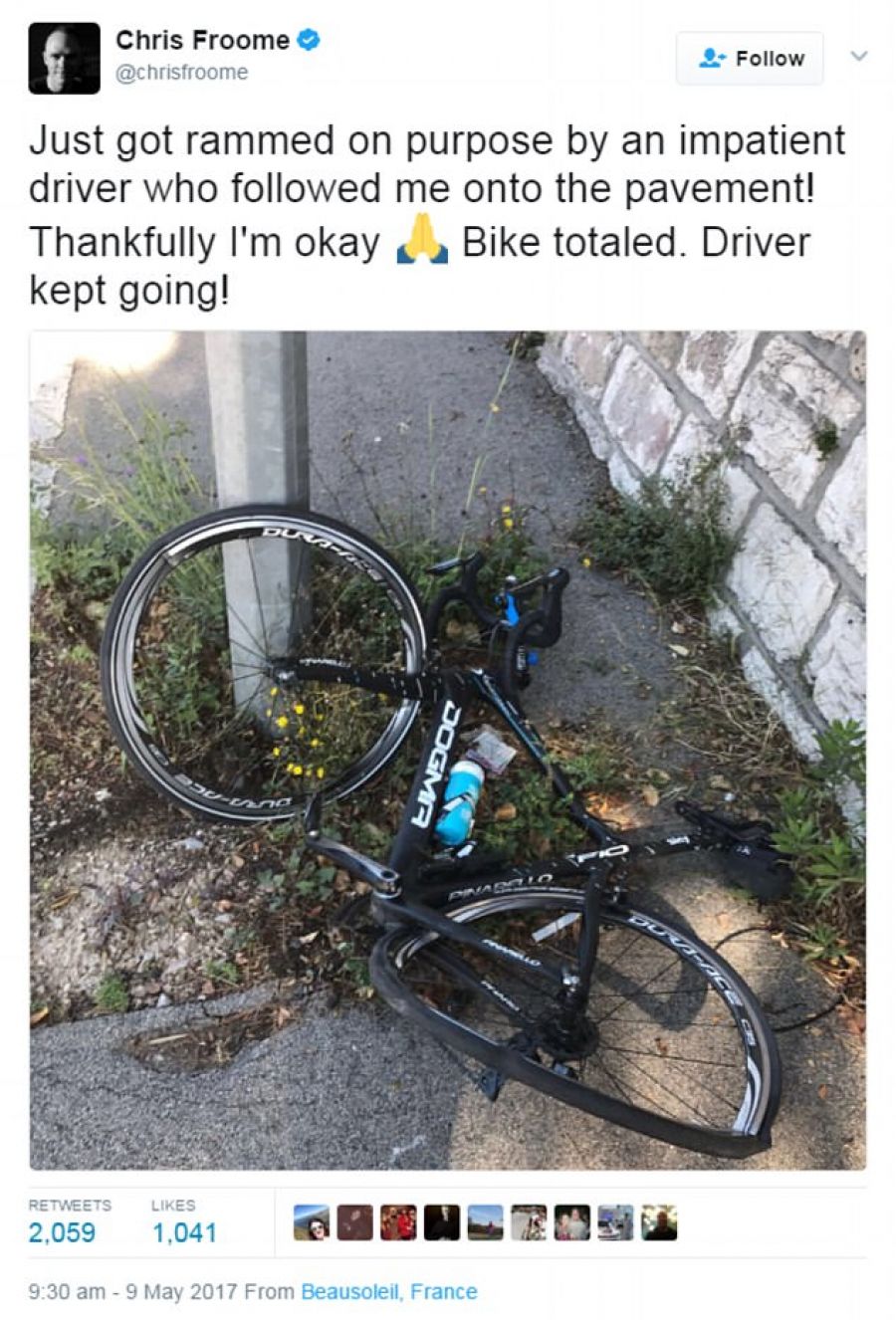
Task: Click the blue verified badge
Action: [x=309, y=41]
